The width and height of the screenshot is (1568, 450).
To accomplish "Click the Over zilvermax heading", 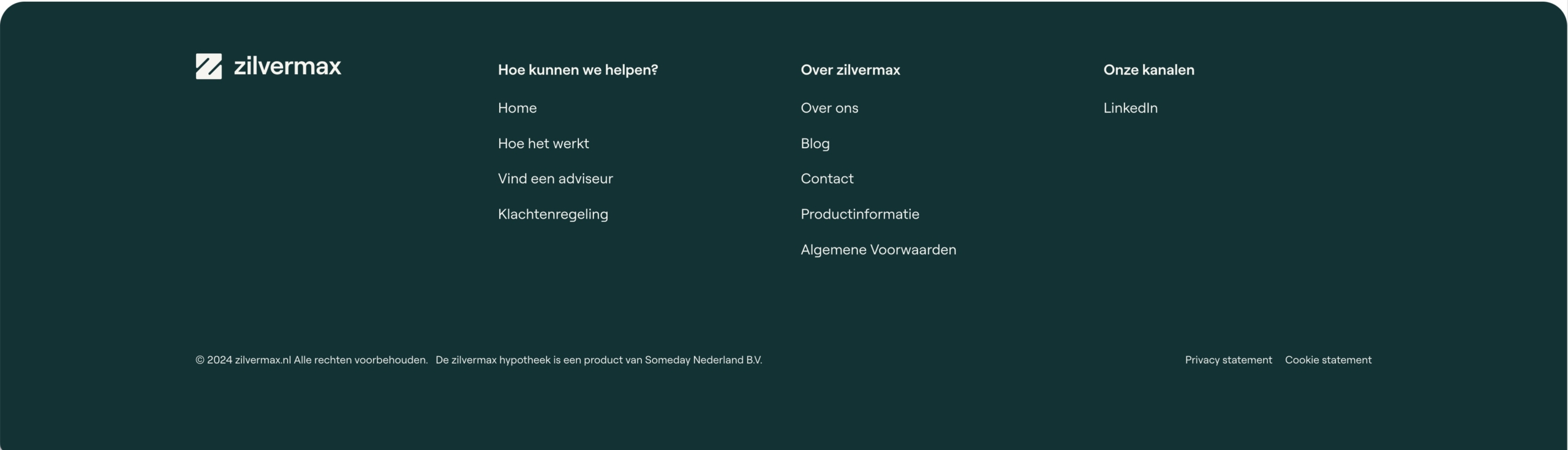I will 850,70.
